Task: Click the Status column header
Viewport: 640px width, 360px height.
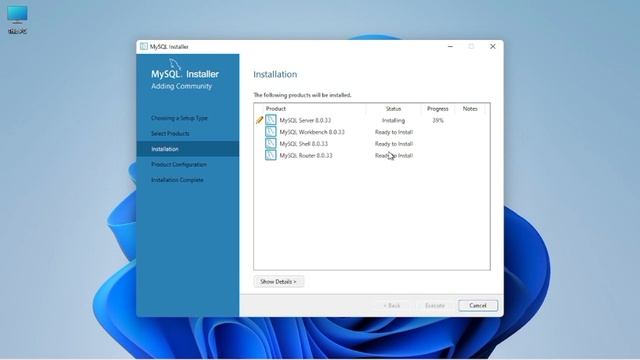Action: click(393, 109)
